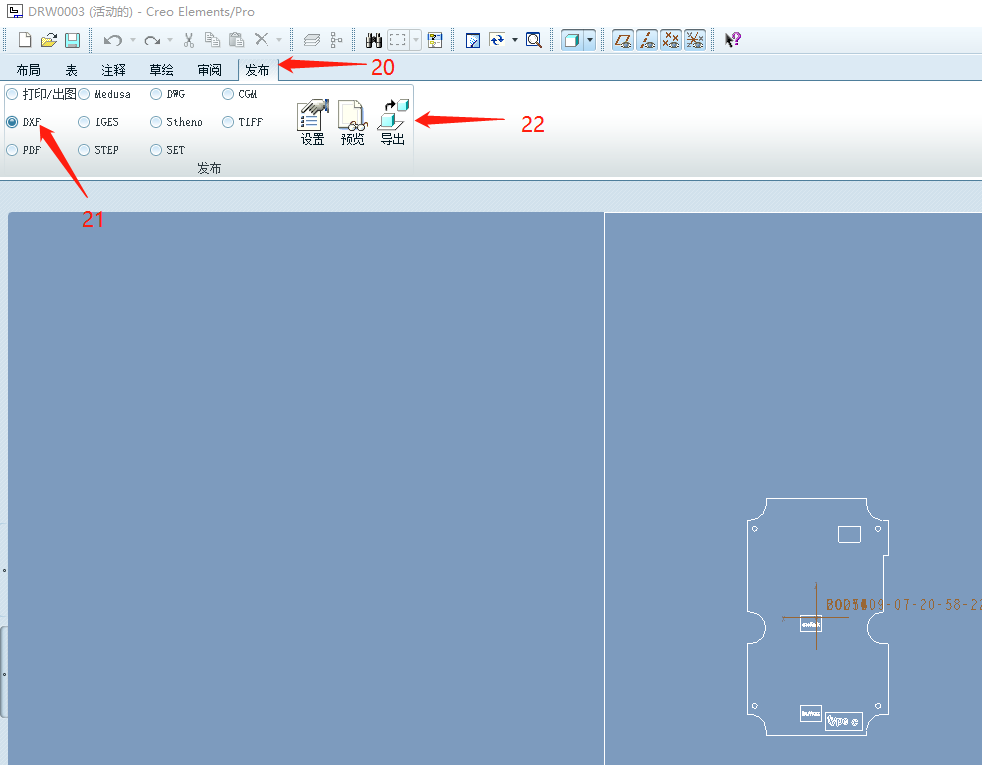Copy the selected items

click(212, 40)
